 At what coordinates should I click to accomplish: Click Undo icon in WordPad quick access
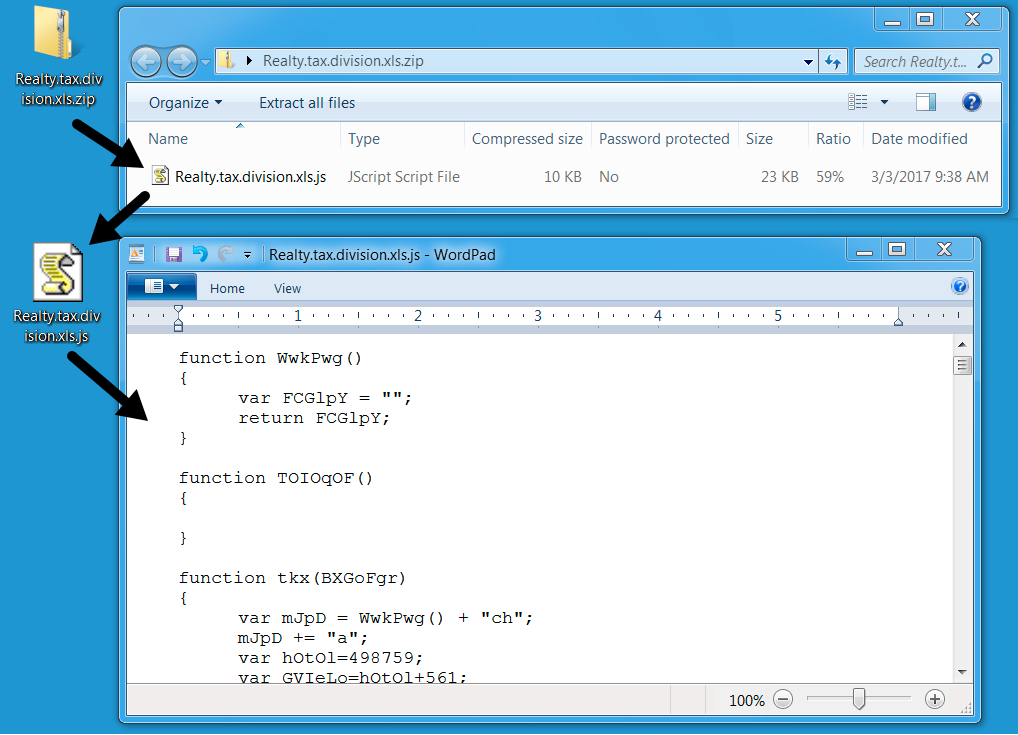point(200,254)
